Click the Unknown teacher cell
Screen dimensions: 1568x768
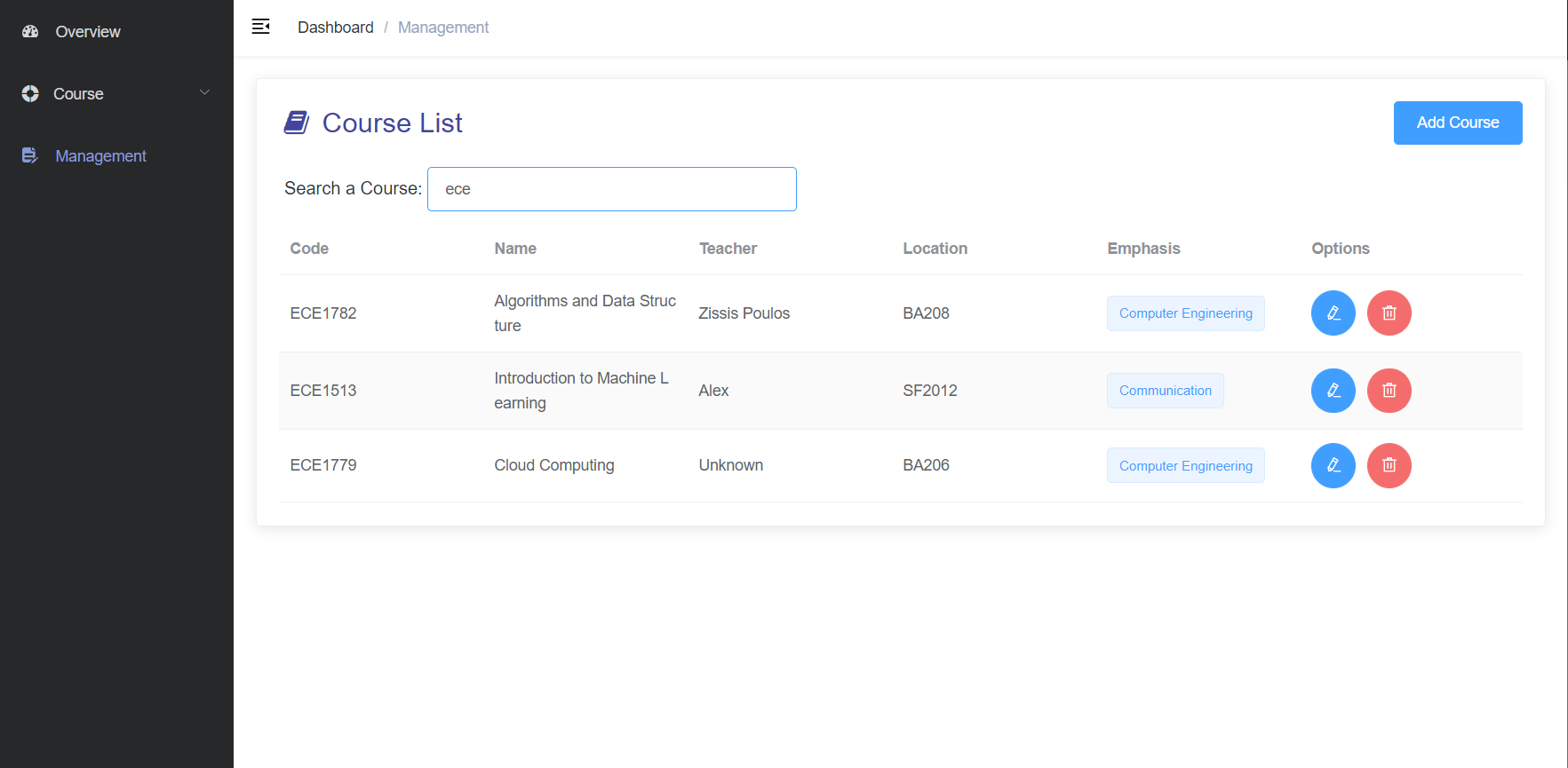[731, 465]
